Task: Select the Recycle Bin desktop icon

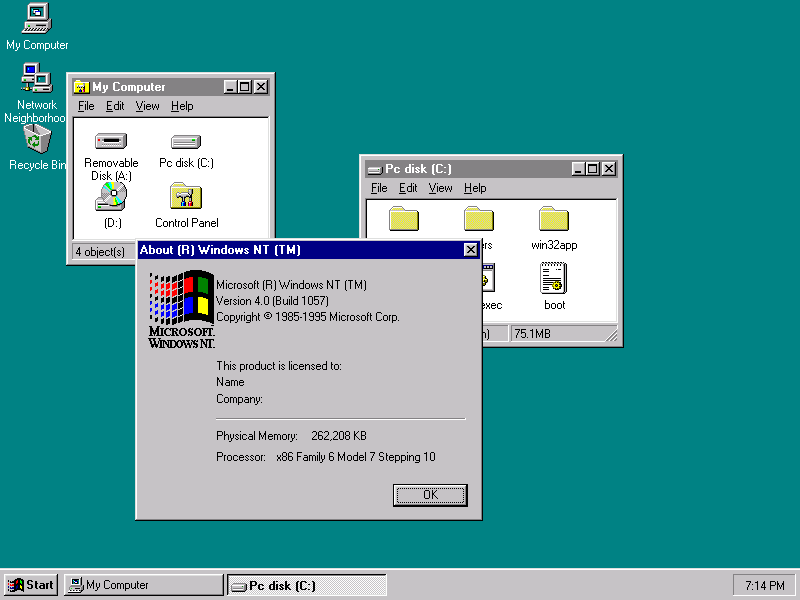Action: click(37, 148)
